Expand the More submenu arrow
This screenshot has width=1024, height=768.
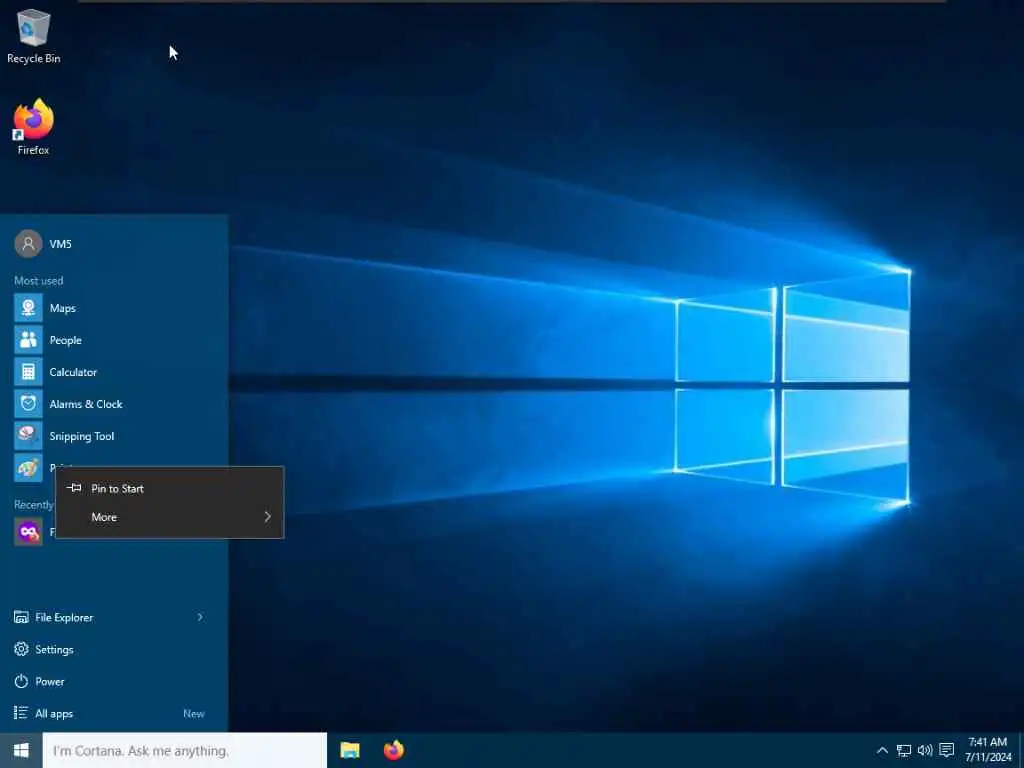pyautogui.click(x=267, y=517)
